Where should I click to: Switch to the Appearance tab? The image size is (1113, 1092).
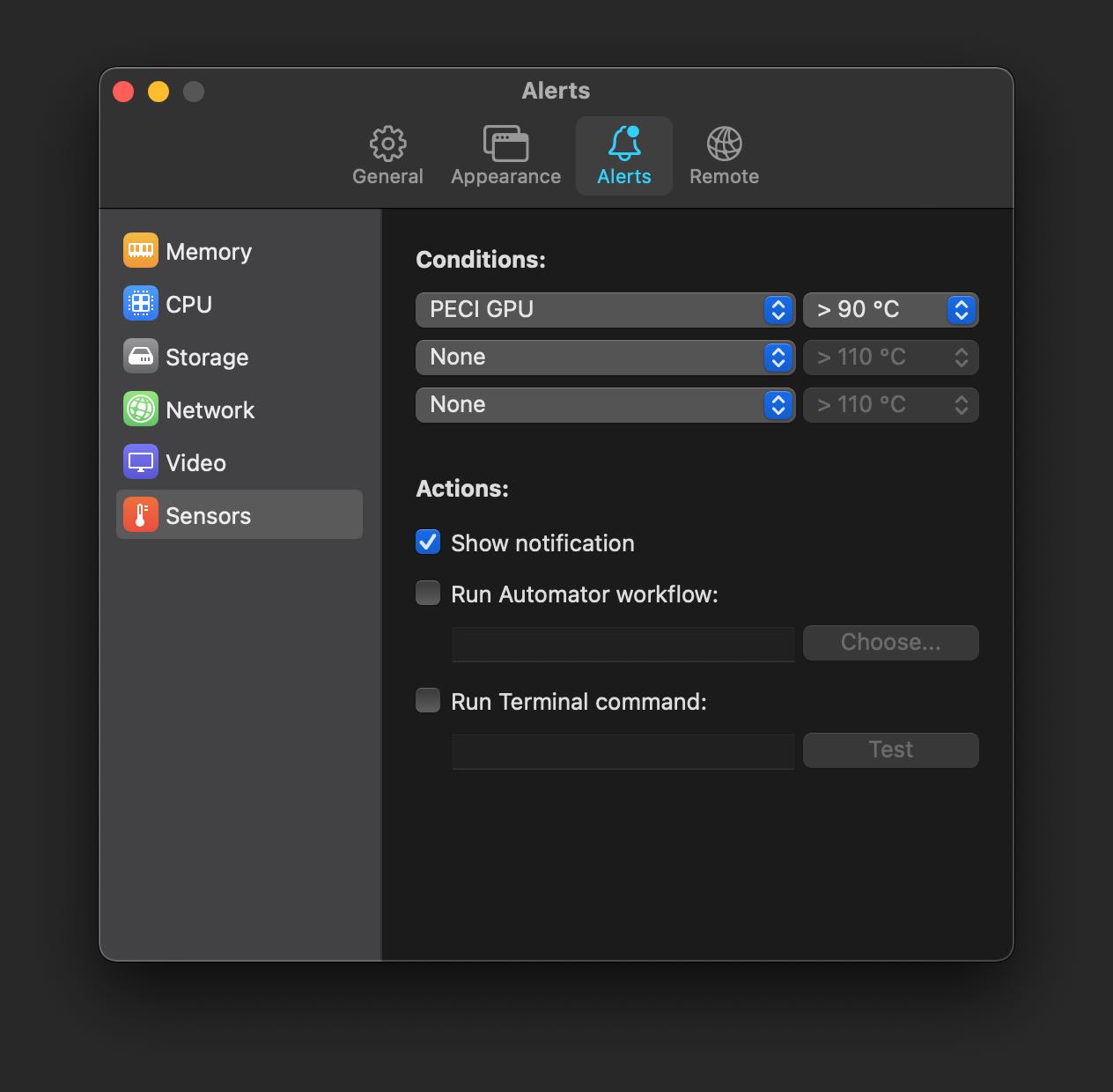pos(505,154)
